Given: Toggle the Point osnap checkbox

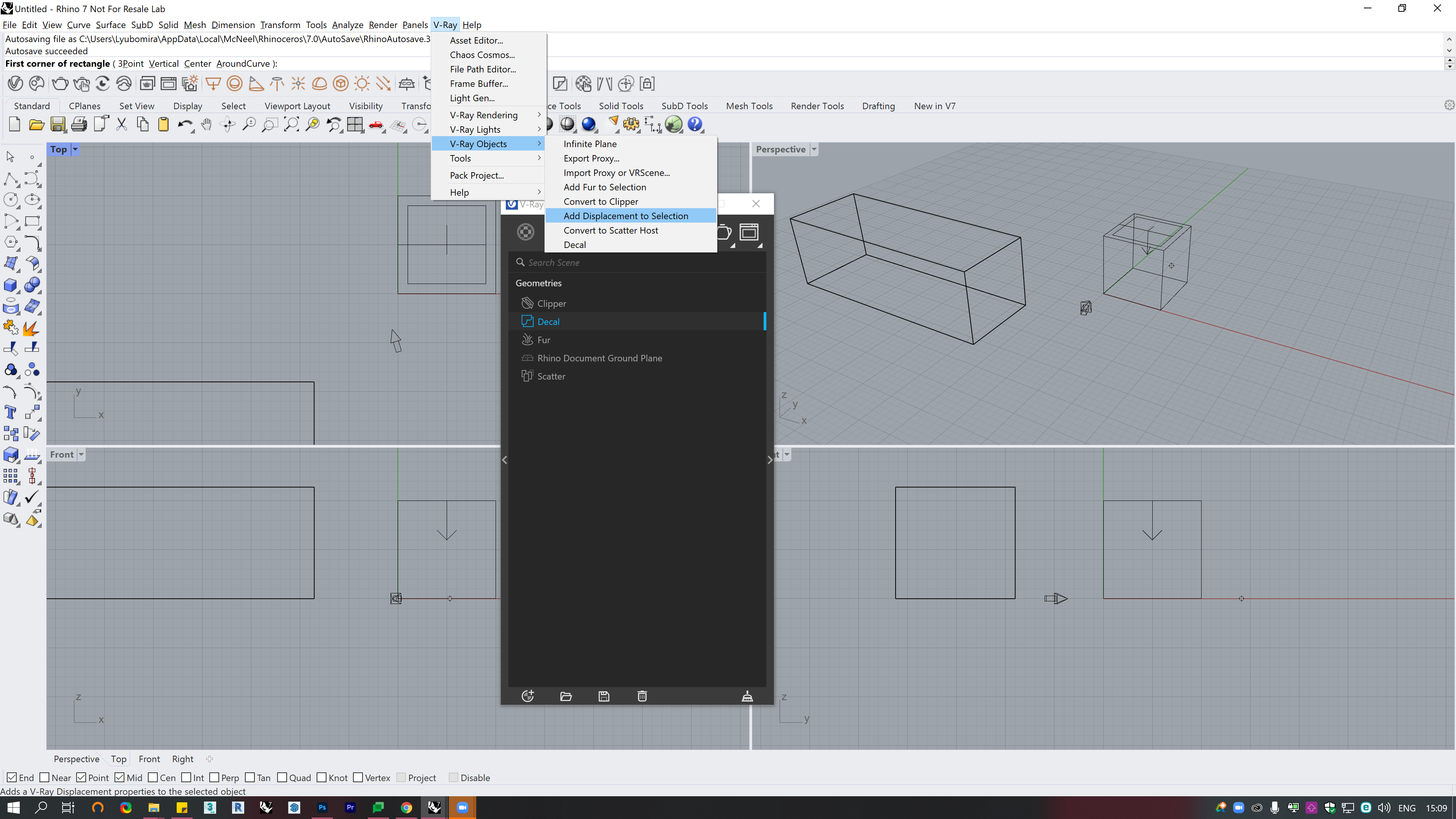Looking at the screenshot, I should 82,778.
